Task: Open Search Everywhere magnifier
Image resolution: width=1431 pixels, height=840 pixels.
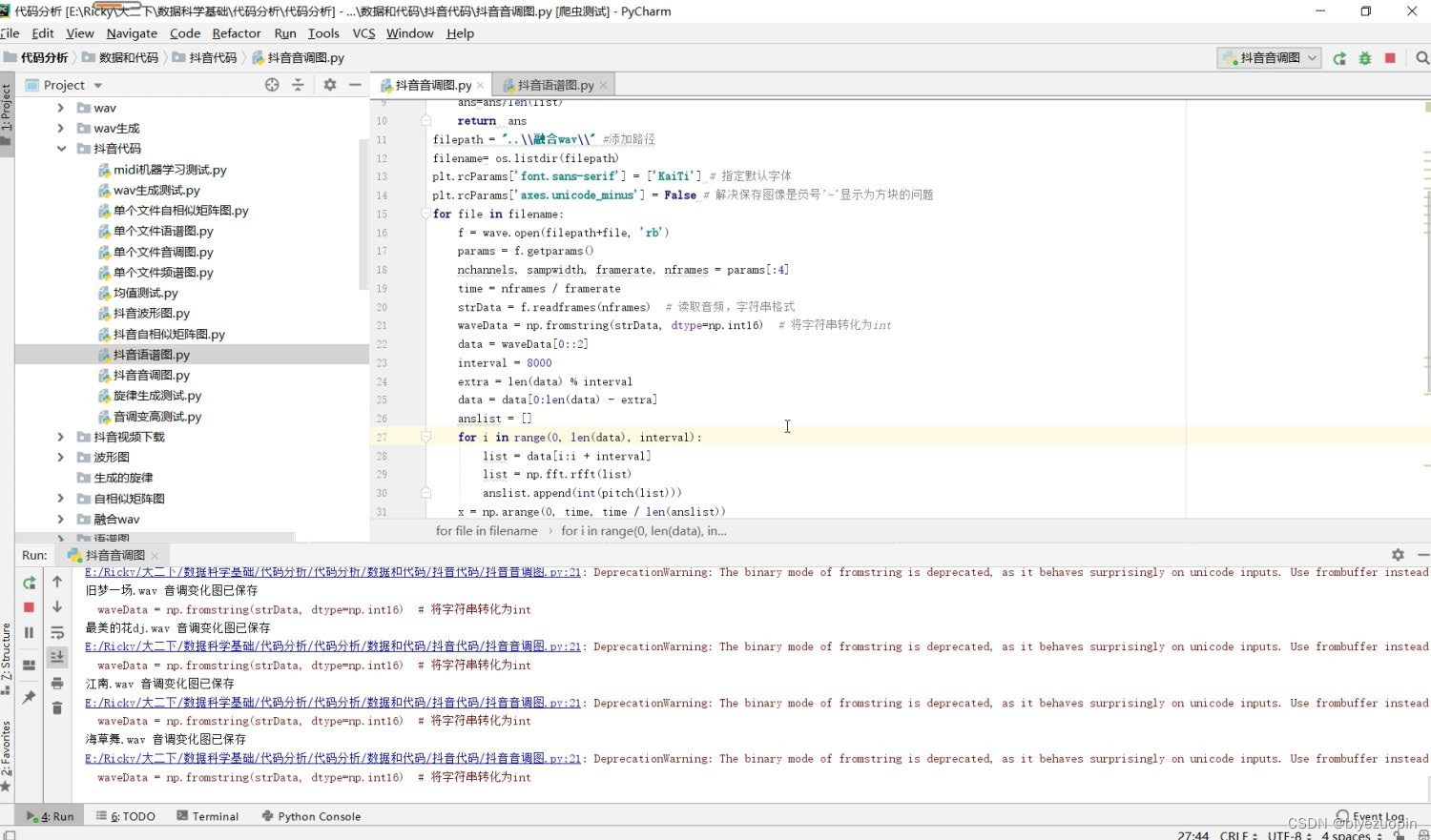Action: click(1422, 58)
